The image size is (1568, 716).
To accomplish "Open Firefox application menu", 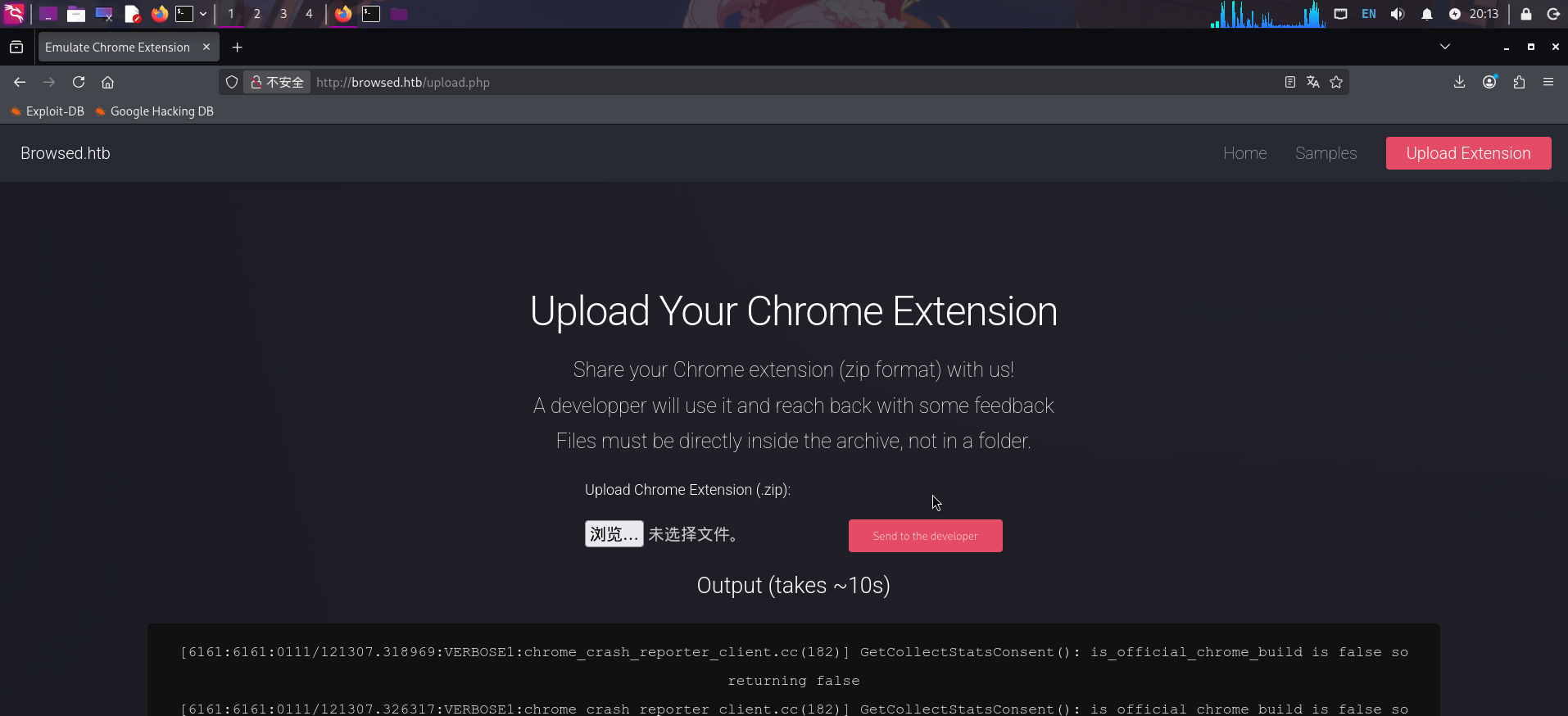I will [x=1548, y=82].
